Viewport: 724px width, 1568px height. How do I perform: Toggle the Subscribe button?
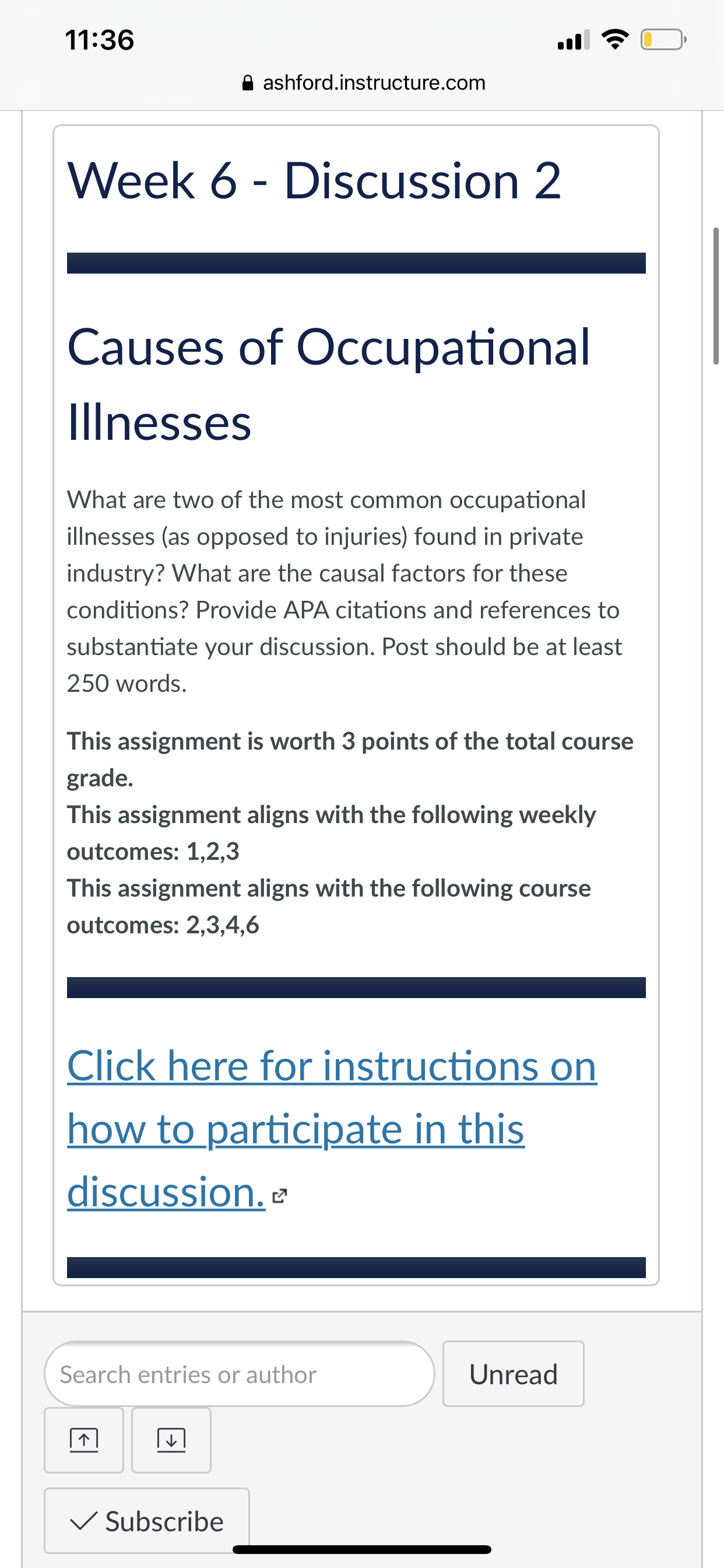(147, 1521)
